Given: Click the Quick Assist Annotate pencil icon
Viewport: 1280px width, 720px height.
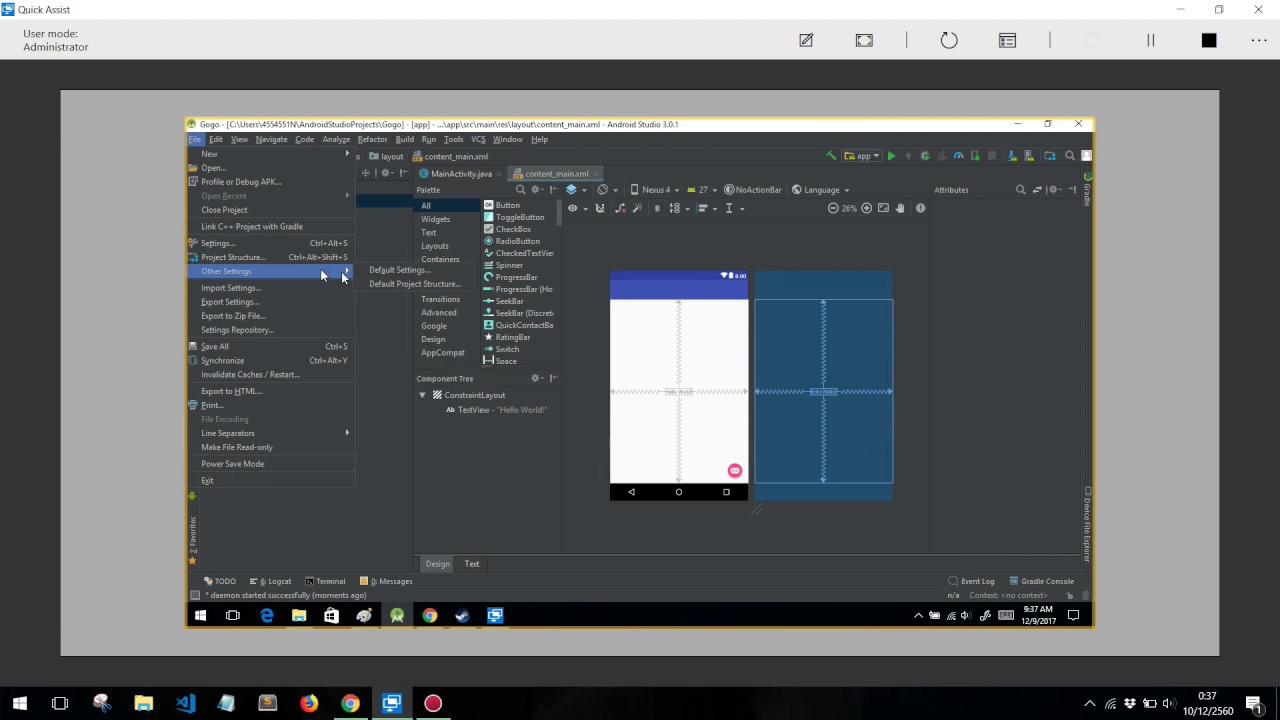Looking at the screenshot, I should tap(806, 40).
